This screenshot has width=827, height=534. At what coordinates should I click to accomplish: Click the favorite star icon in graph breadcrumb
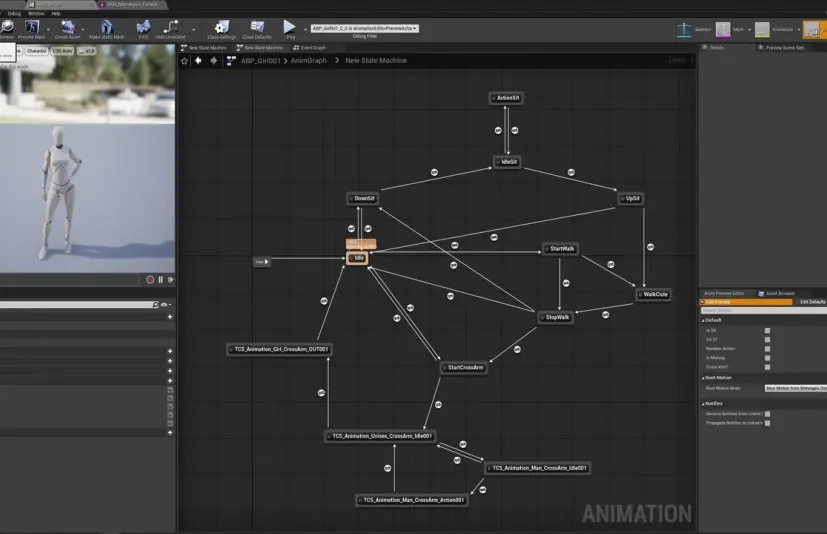(x=184, y=61)
